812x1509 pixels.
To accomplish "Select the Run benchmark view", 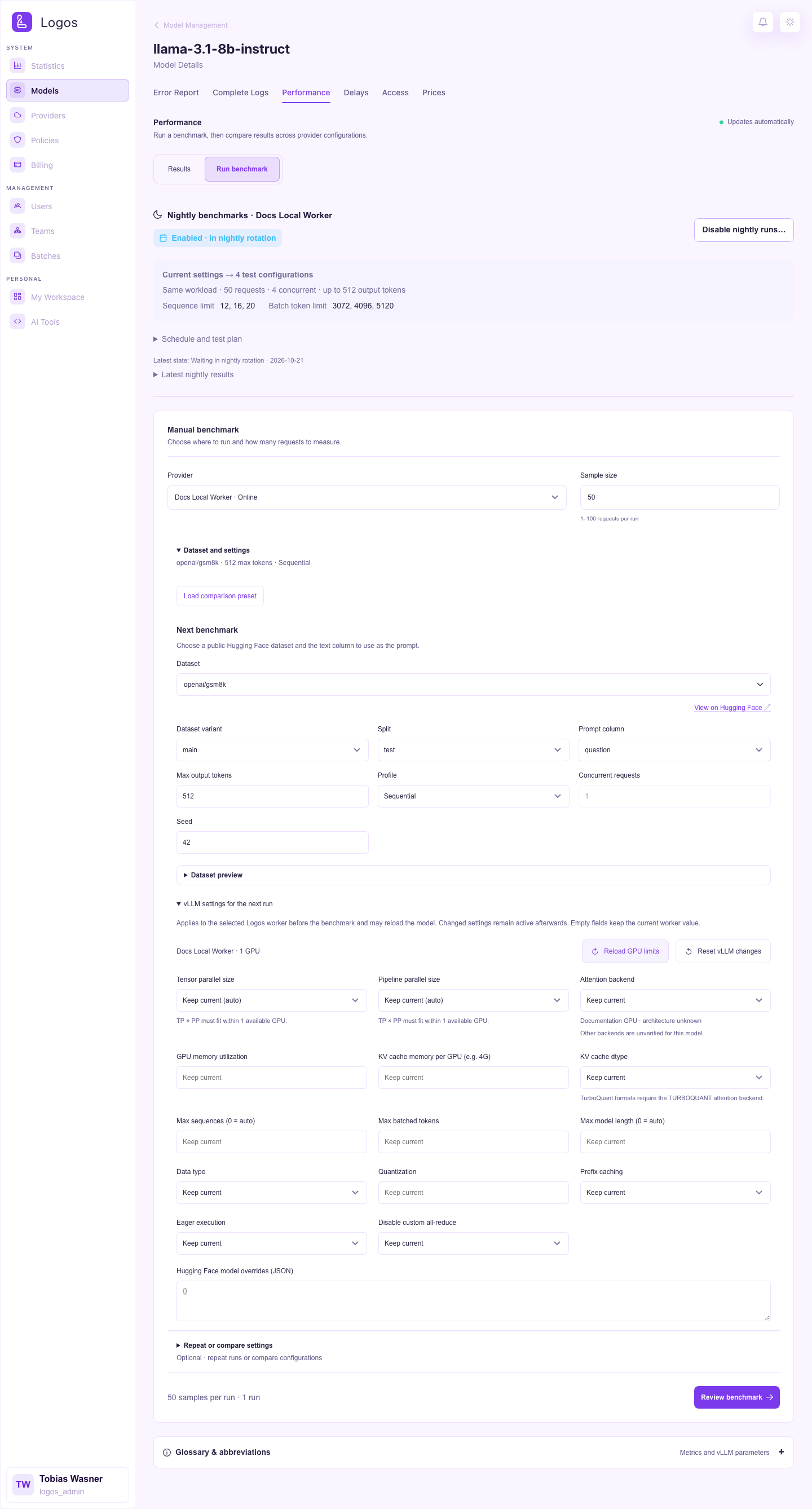I will click(242, 169).
